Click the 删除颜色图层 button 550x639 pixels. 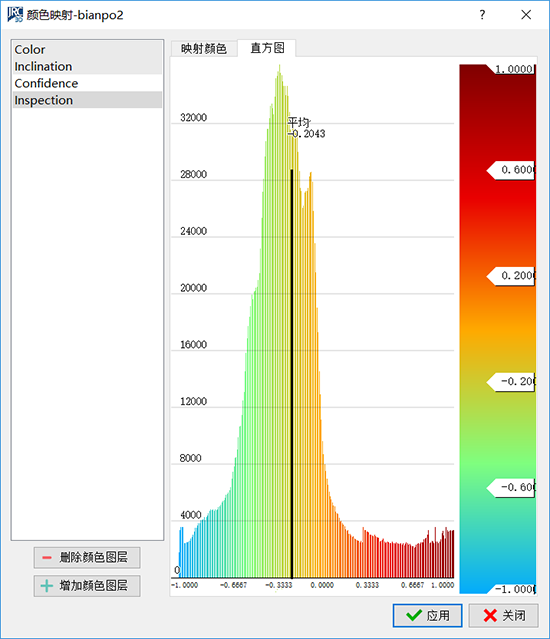point(87,557)
